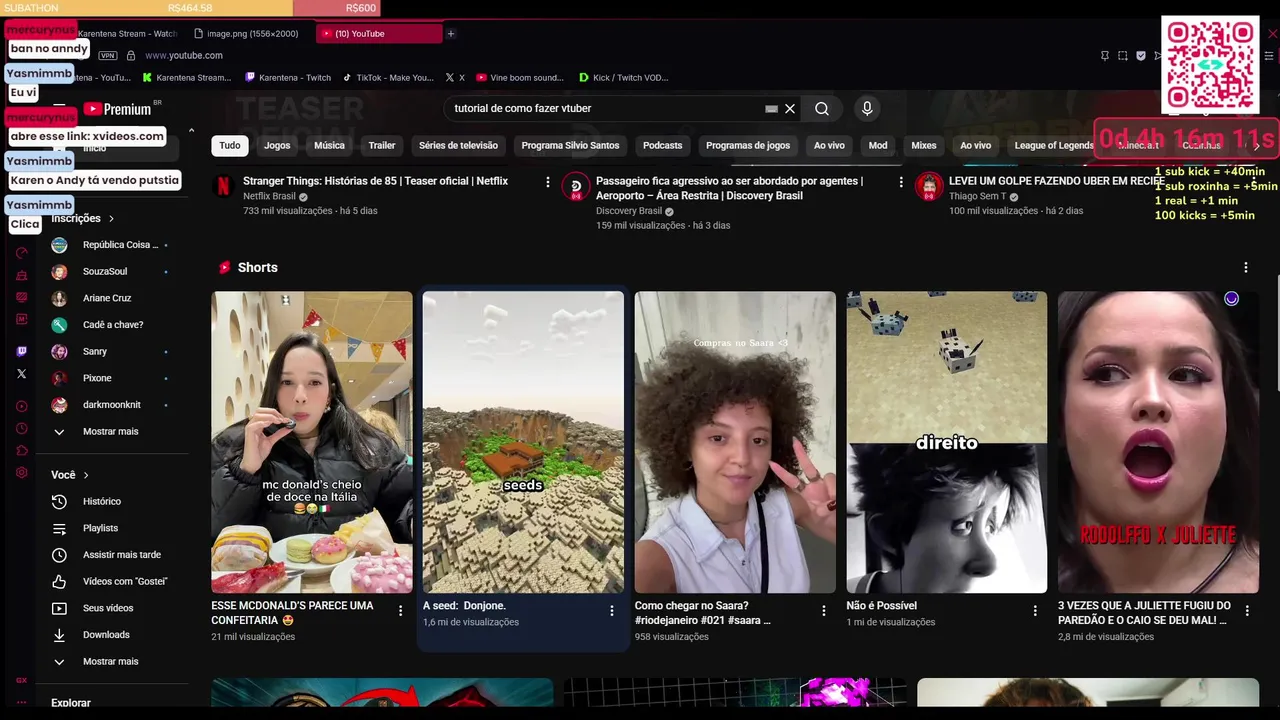Open options menu for Stranger Things video
Image resolution: width=1280 pixels, height=720 pixels.
(x=547, y=182)
